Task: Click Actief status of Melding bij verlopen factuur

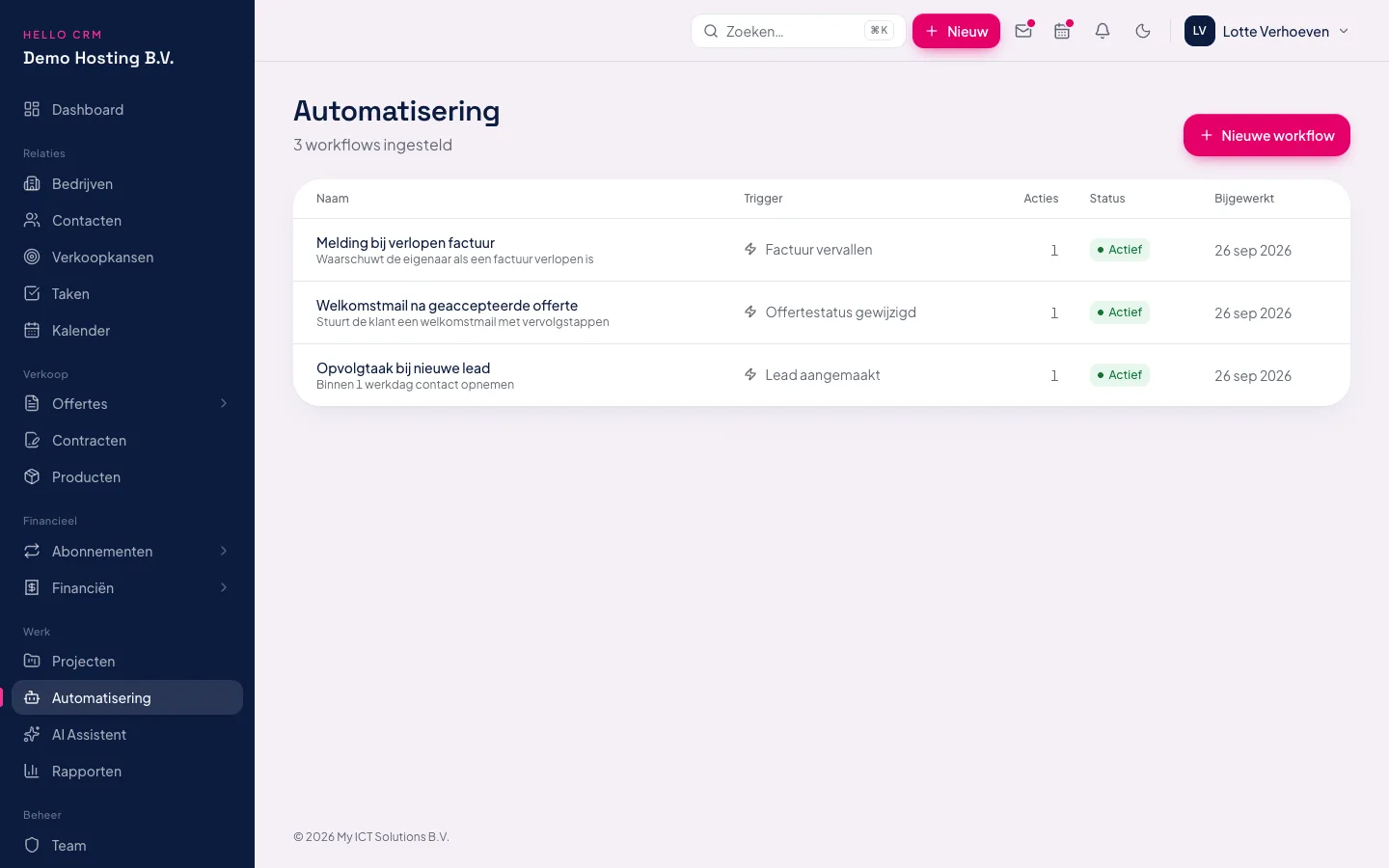Action: tap(1119, 250)
